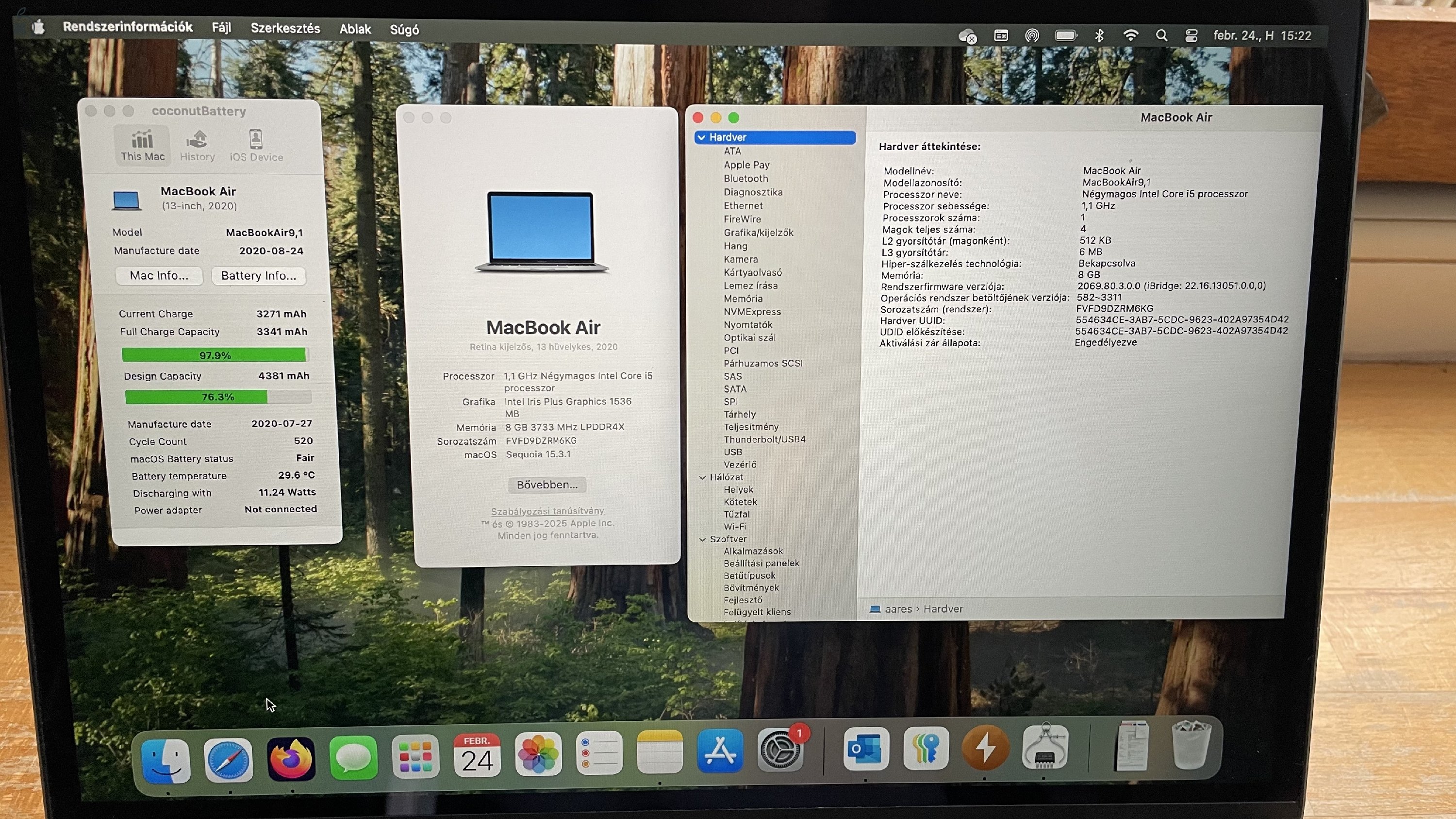Collapse the Hálózat section
Image resolution: width=1456 pixels, height=819 pixels.
[703, 477]
